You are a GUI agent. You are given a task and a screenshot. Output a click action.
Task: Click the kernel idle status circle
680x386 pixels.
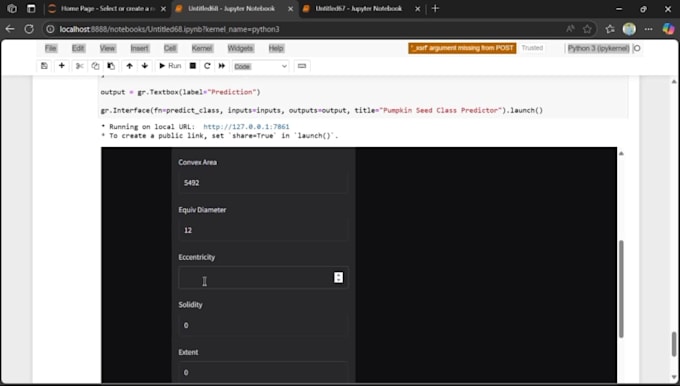pyautogui.click(x=637, y=48)
